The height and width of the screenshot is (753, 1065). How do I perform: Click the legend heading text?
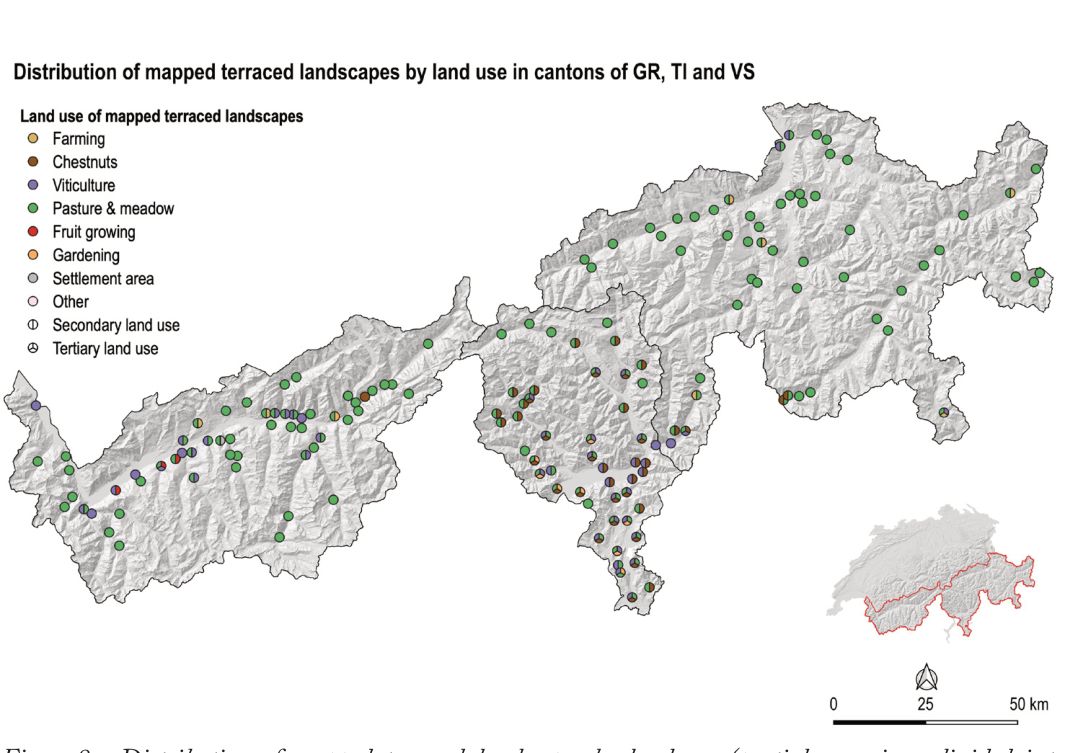pos(162,116)
